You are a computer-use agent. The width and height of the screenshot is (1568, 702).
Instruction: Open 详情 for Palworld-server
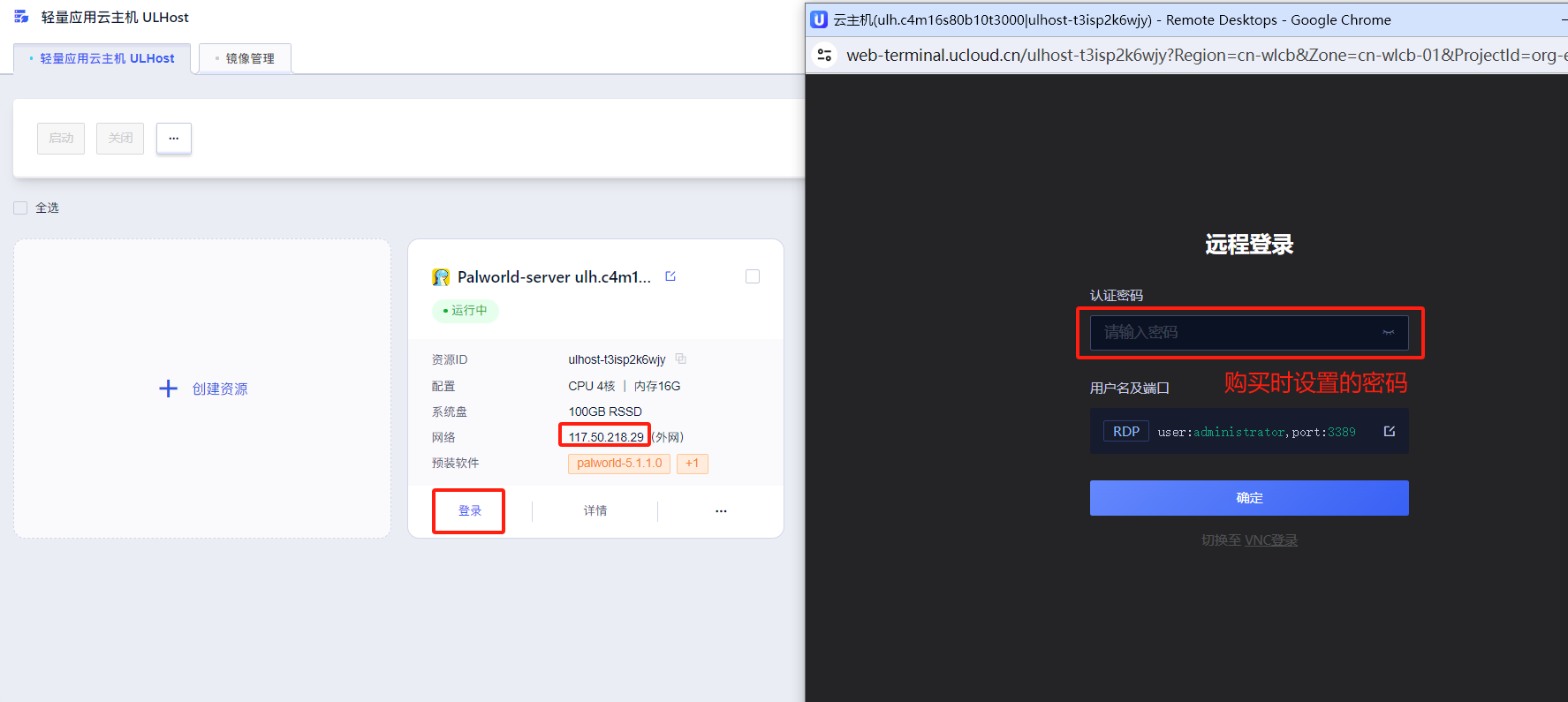pyautogui.click(x=595, y=510)
